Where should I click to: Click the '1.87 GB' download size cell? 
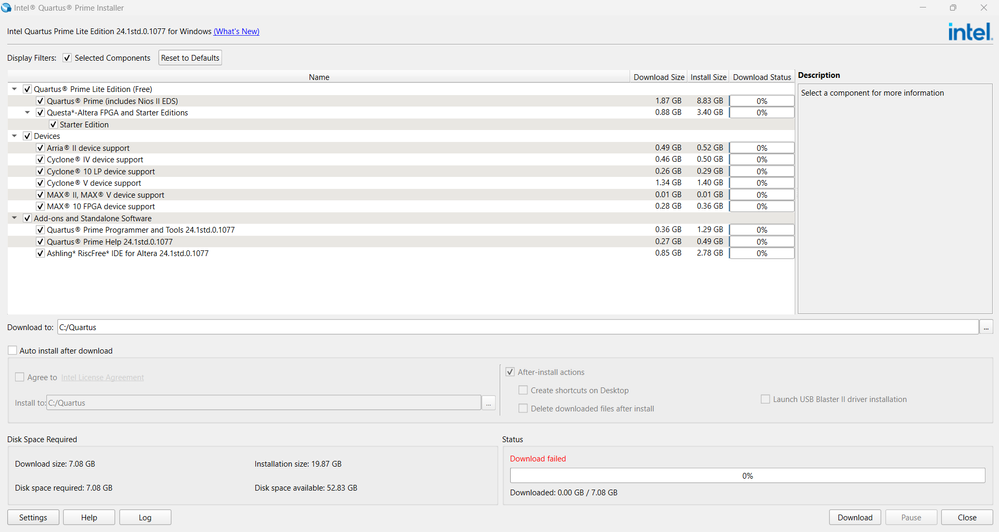pos(668,101)
